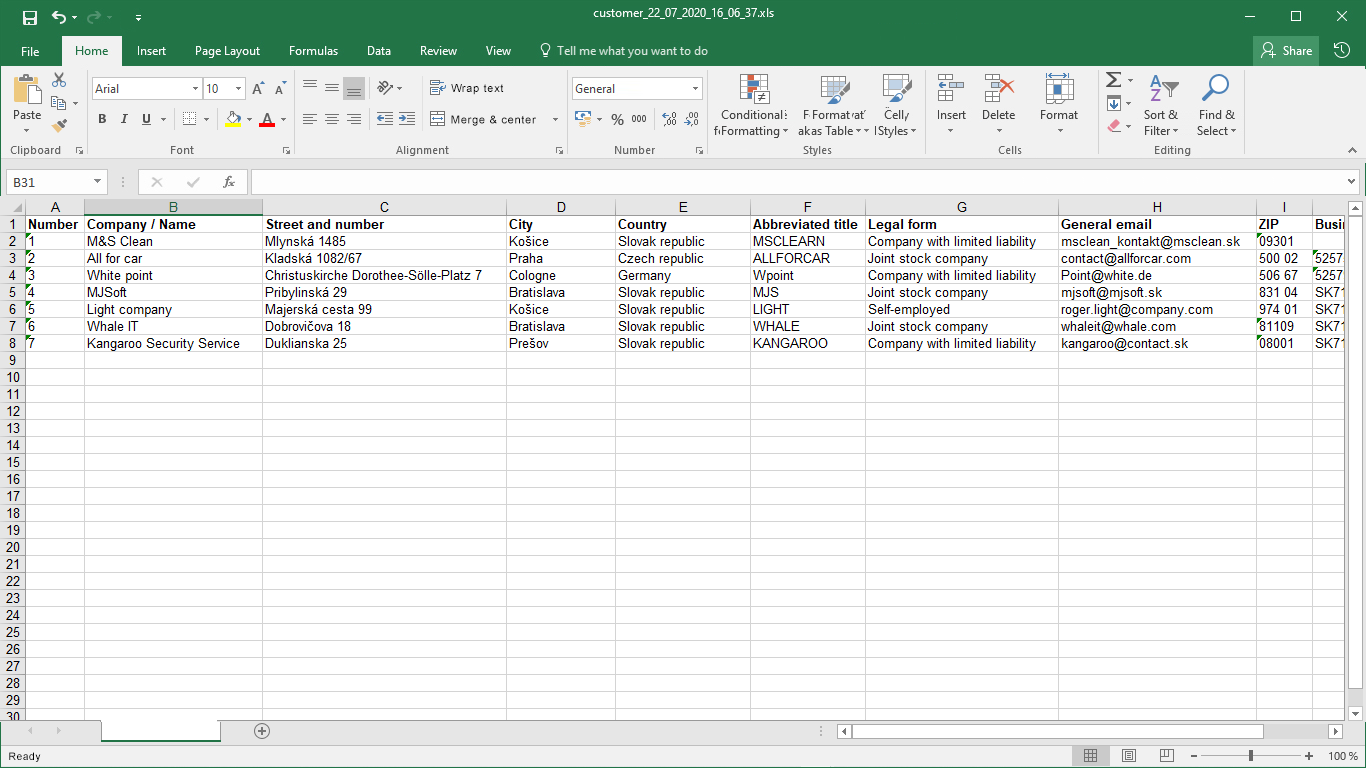Open Sort & Filter icon

coord(1162,89)
